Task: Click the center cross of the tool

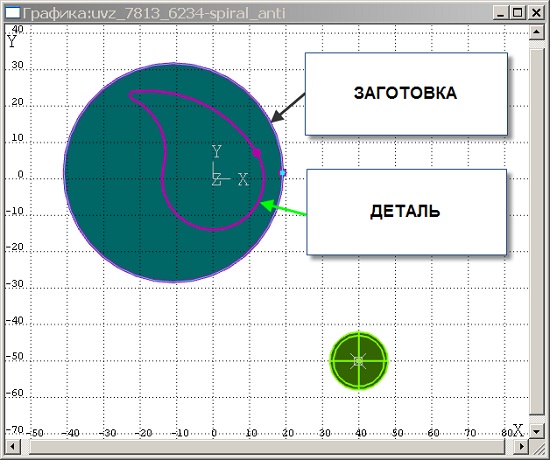Action: pyautogui.click(x=359, y=361)
